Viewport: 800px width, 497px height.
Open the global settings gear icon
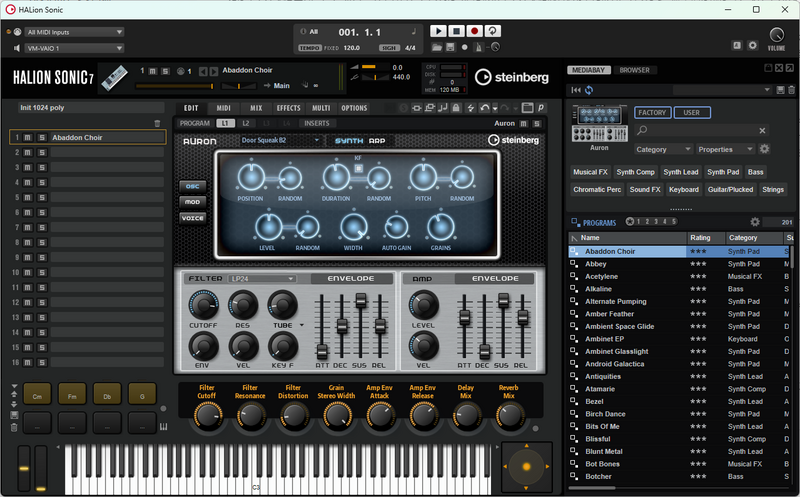click(x=753, y=45)
